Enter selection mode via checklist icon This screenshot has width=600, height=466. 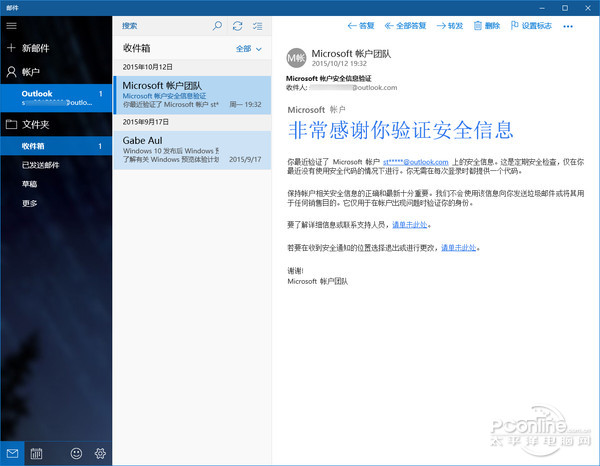point(258,26)
